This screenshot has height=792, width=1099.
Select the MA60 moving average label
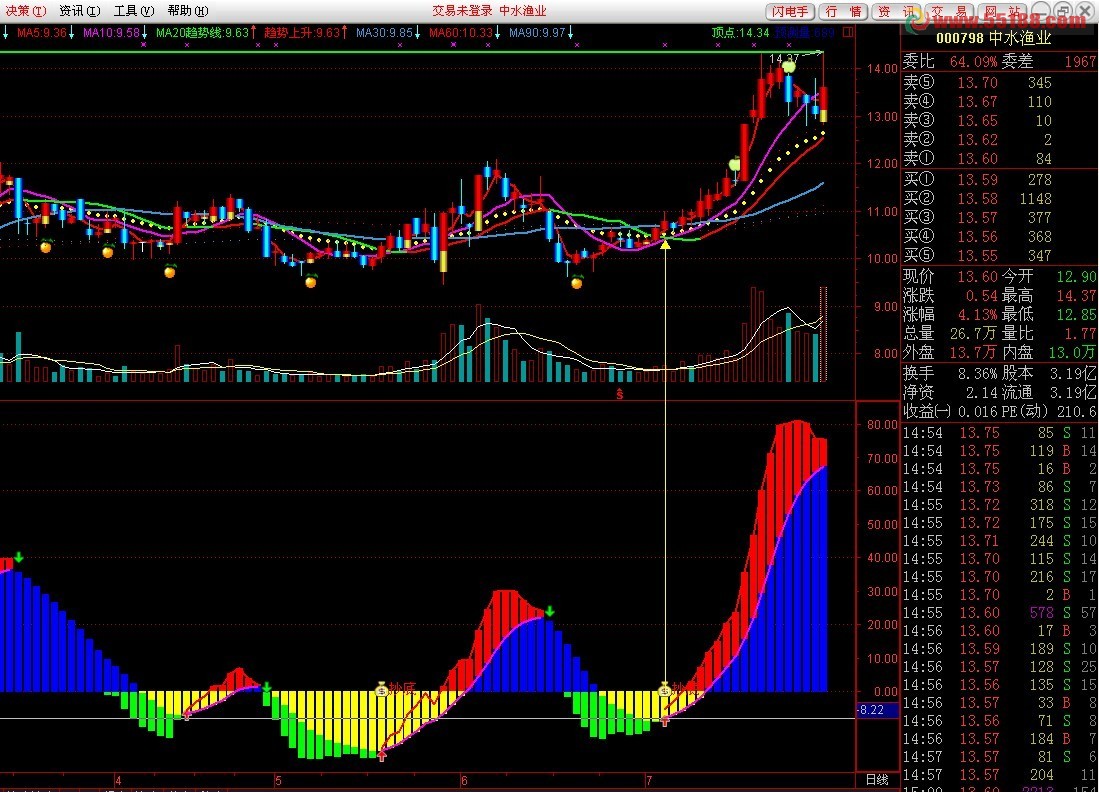coord(460,33)
